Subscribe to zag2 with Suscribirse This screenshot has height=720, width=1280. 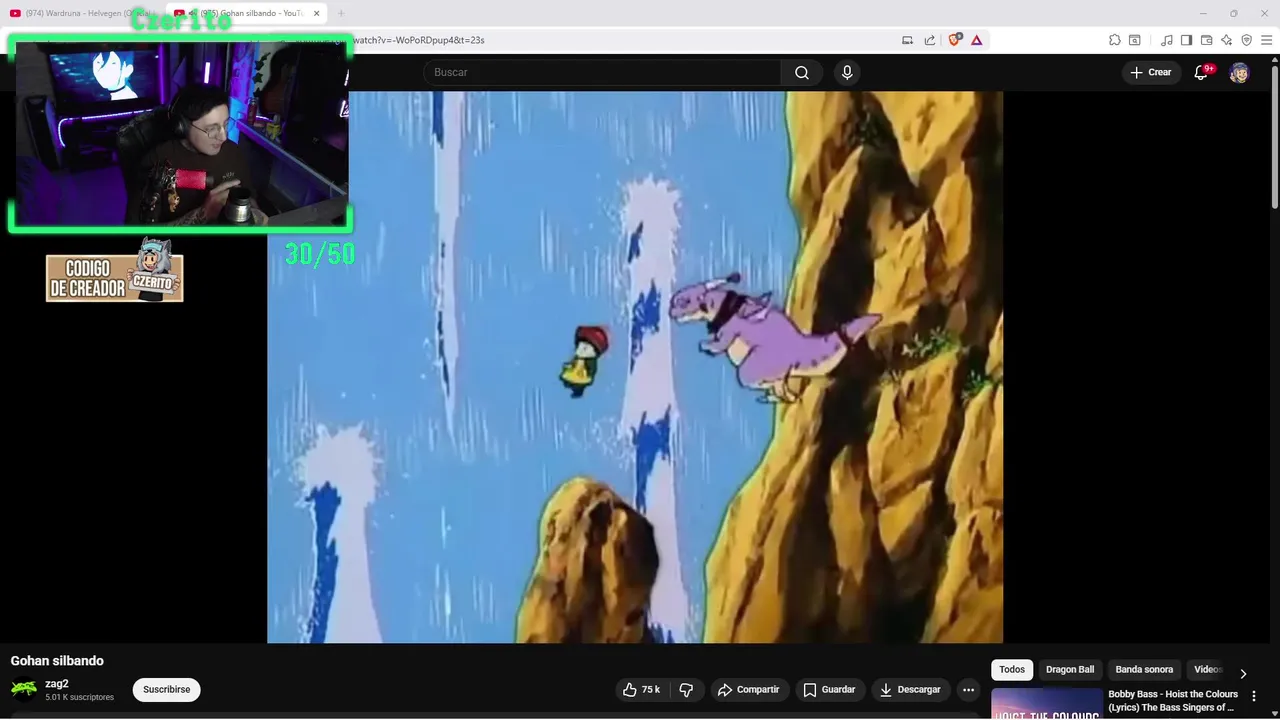click(166, 690)
